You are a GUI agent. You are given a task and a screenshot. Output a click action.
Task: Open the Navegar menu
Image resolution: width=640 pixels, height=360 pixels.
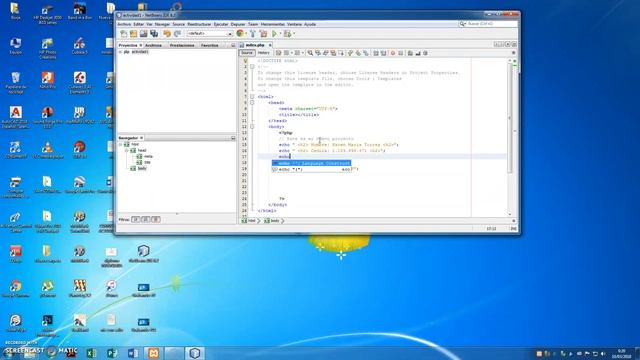tap(162, 24)
